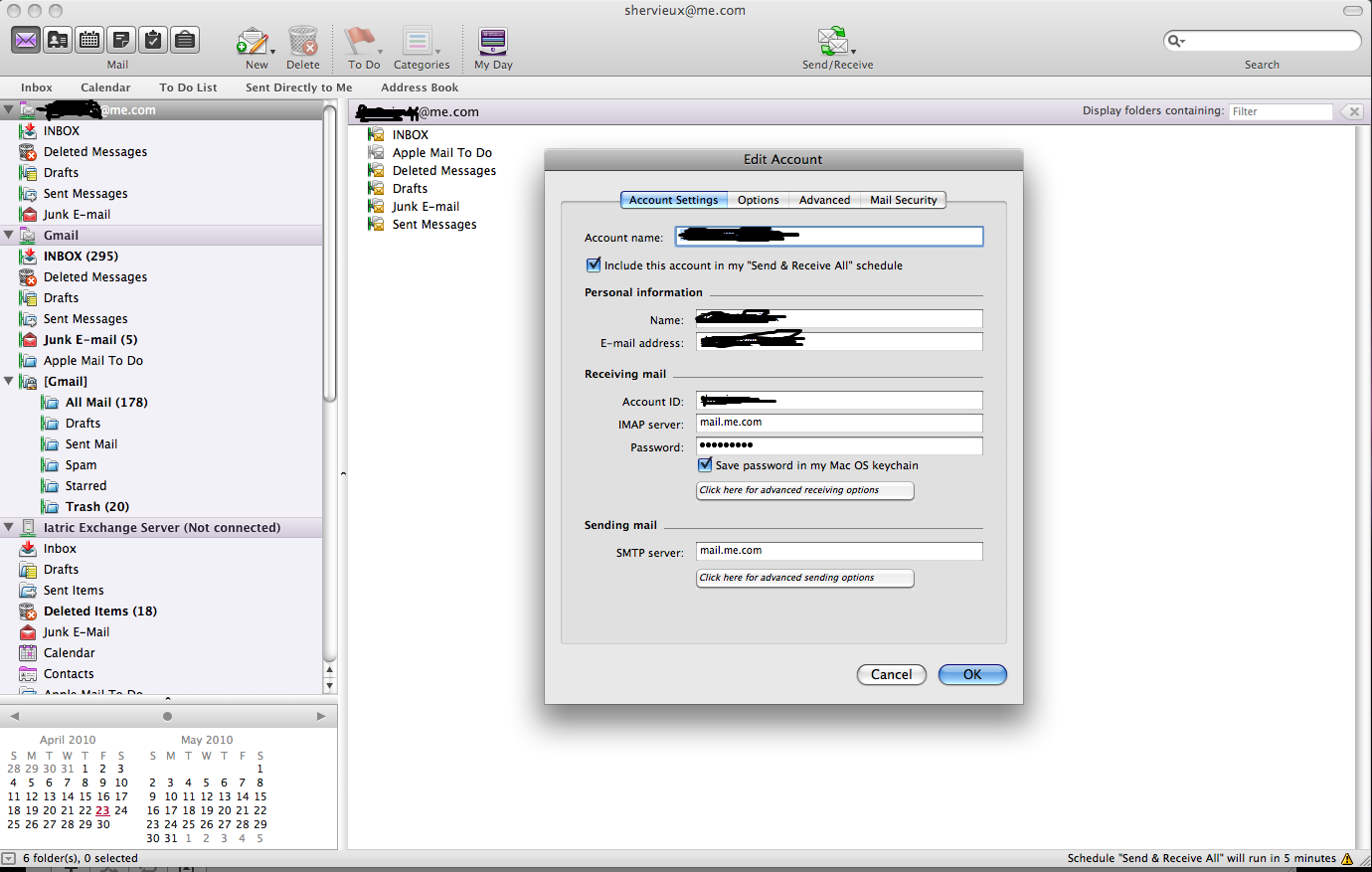Create a new message with New icon
Screen dimensions: 1372x872
(x=253, y=41)
